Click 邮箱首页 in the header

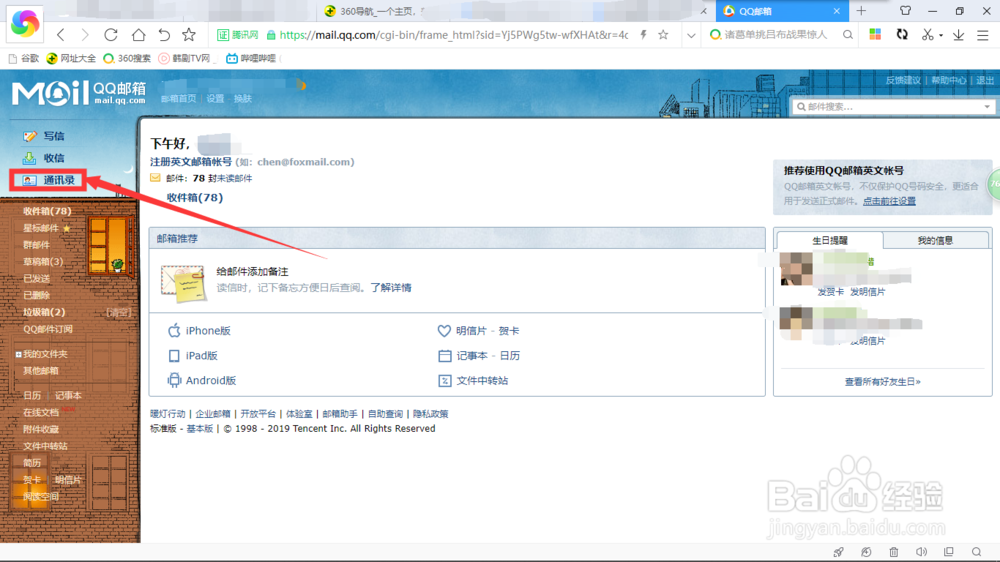coord(179,98)
